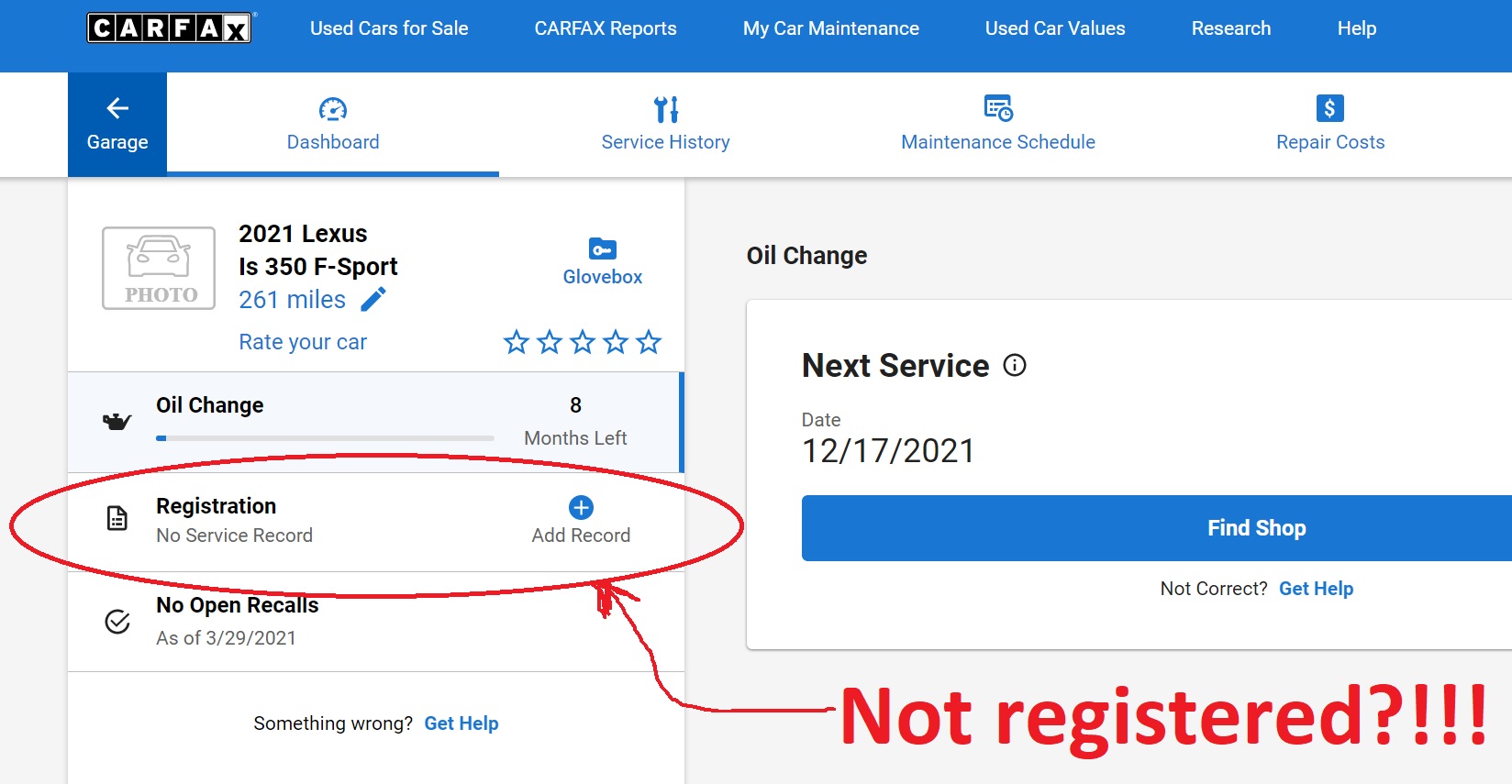
Task: Switch to the Service History tab
Action: tap(666, 125)
